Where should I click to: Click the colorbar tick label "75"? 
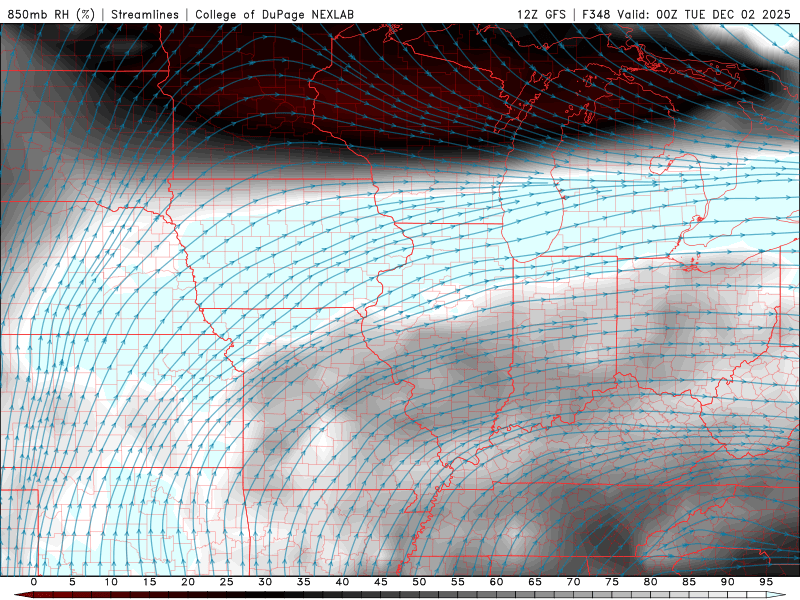(x=612, y=582)
